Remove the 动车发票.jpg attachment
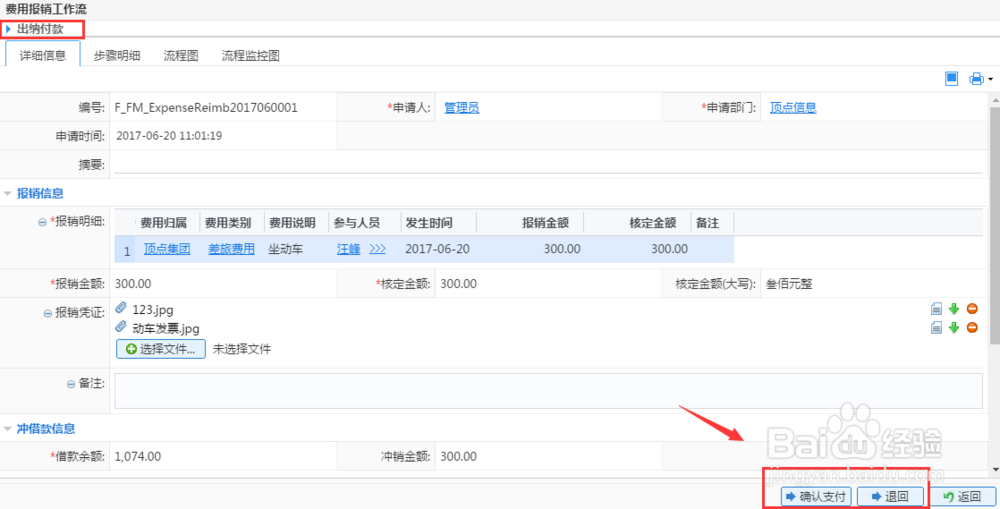The height and width of the screenshot is (509, 1000). tap(972, 328)
